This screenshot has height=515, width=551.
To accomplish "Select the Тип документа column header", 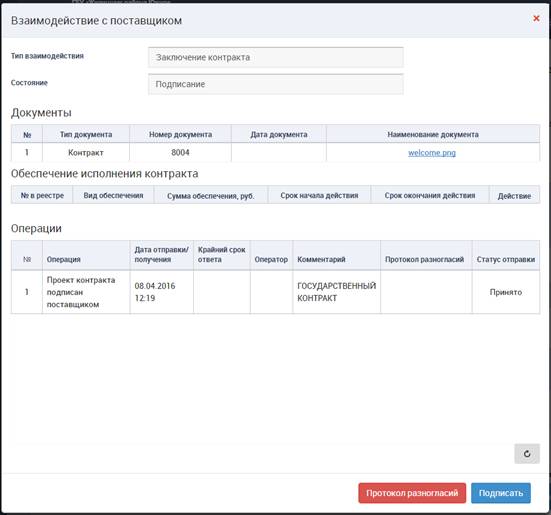I will point(86,135).
